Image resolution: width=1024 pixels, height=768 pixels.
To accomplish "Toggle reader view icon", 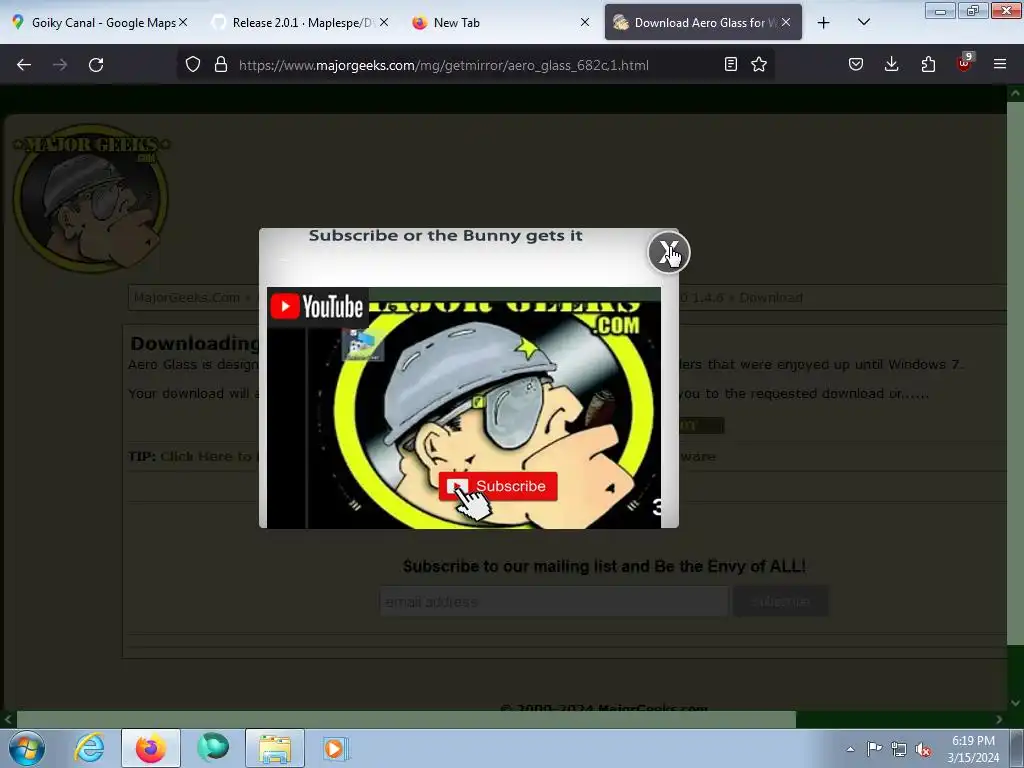I will point(731,64).
